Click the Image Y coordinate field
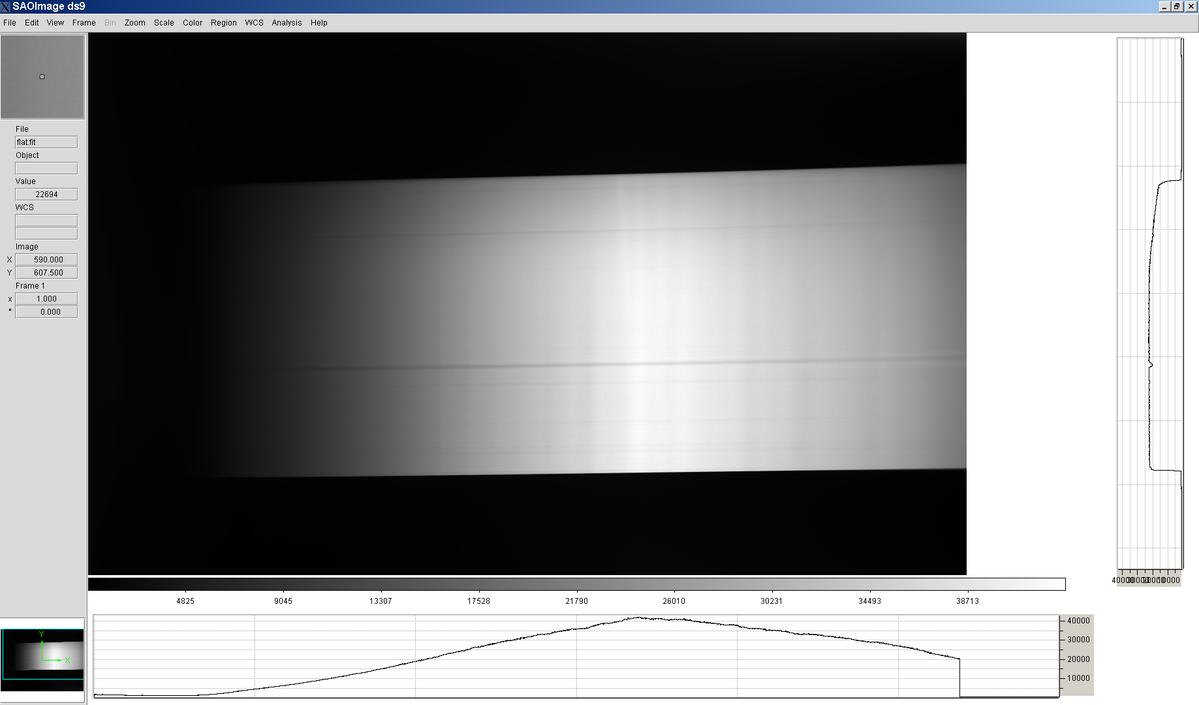Screen dimensions: 1199x705 tap(45, 272)
